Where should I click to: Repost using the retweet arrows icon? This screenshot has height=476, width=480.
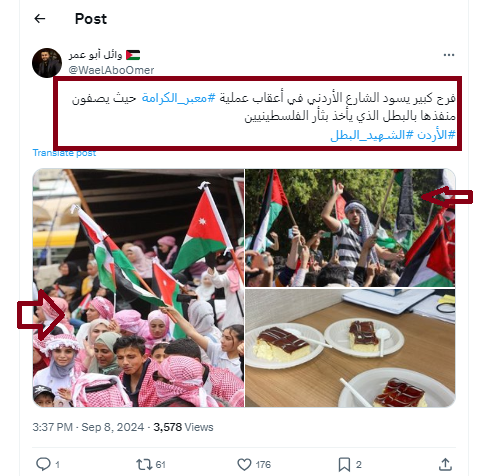click(144, 464)
